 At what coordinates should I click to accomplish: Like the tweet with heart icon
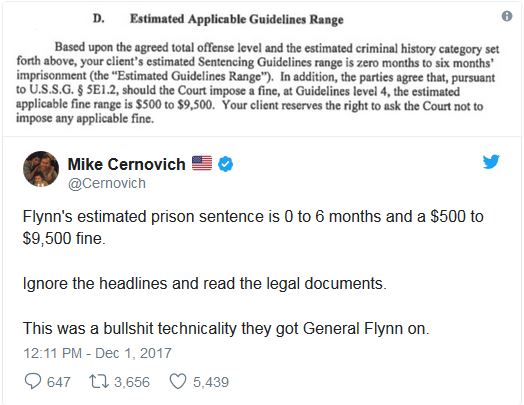(x=178, y=382)
